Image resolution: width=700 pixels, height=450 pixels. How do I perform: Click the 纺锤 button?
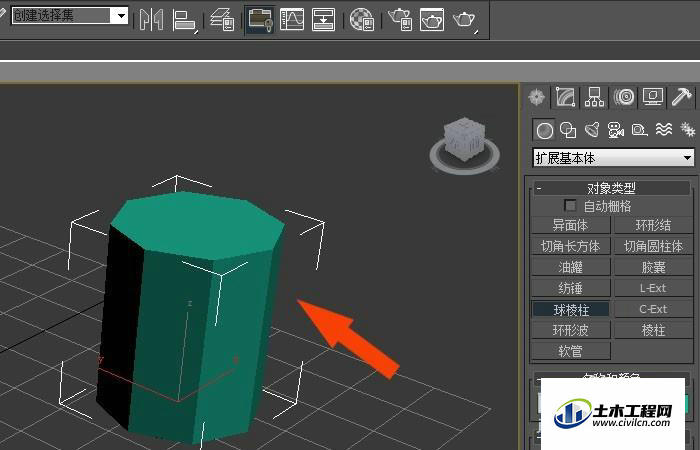571,288
